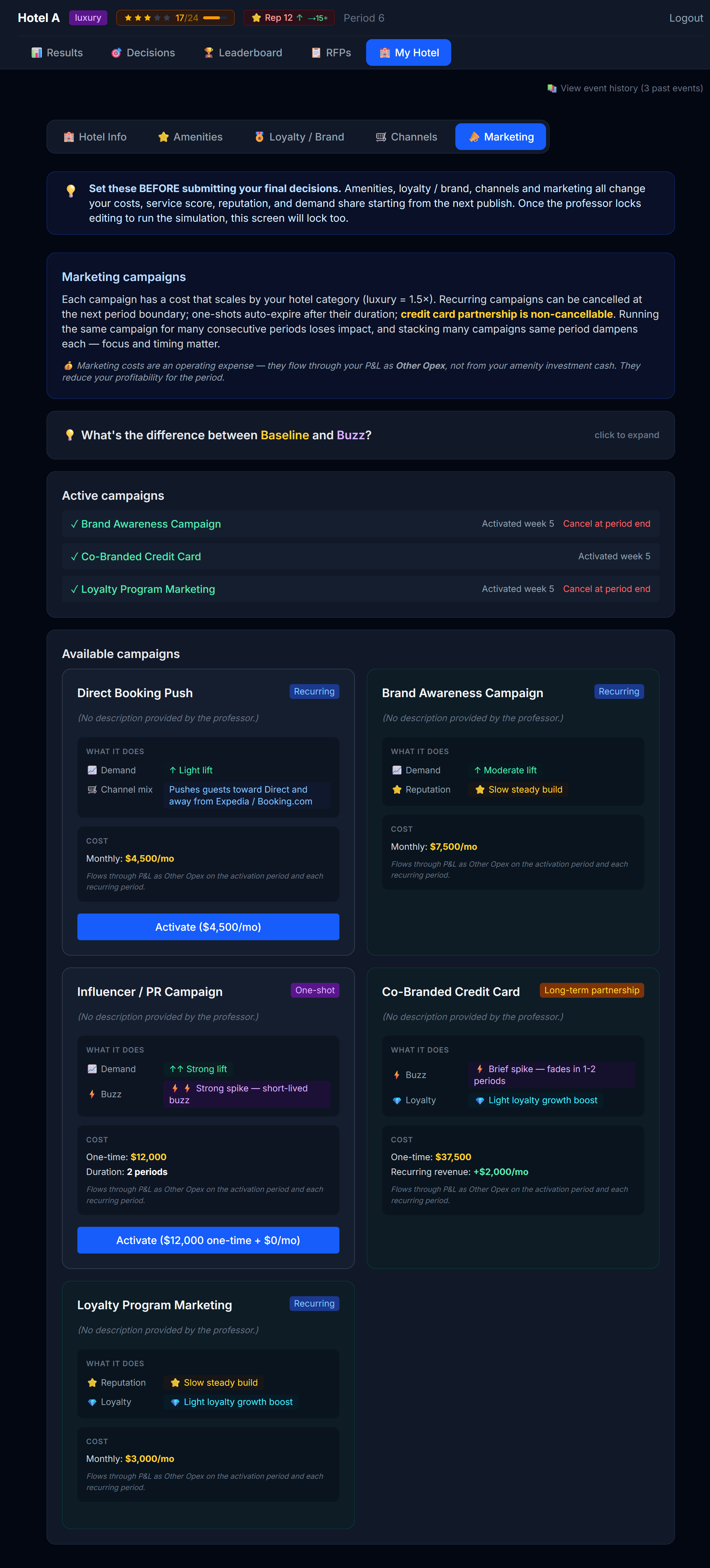Select the My Hotel tab

[x=409, y=53]
